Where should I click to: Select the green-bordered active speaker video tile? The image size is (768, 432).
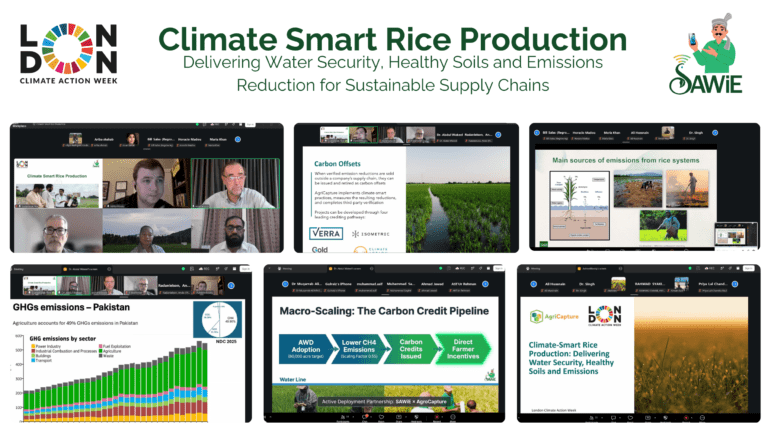[235, 183]
